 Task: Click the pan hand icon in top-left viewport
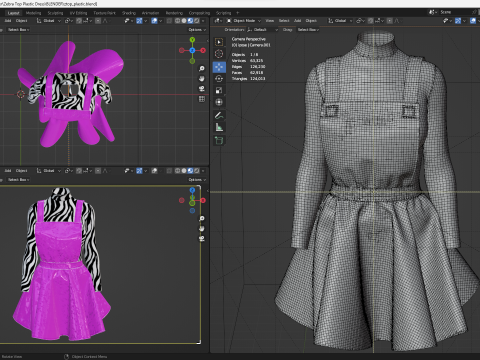202,79
